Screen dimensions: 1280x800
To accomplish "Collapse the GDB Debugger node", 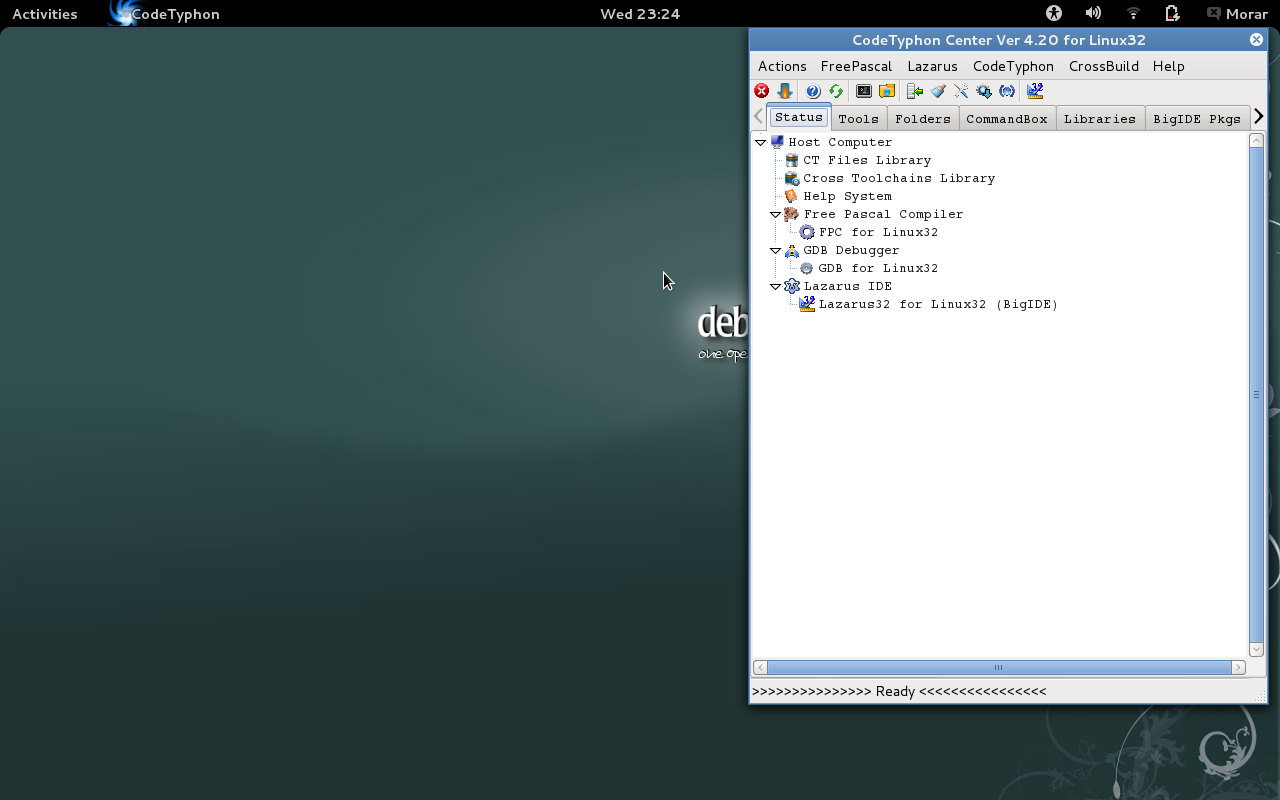I will (x=775, y=250).
